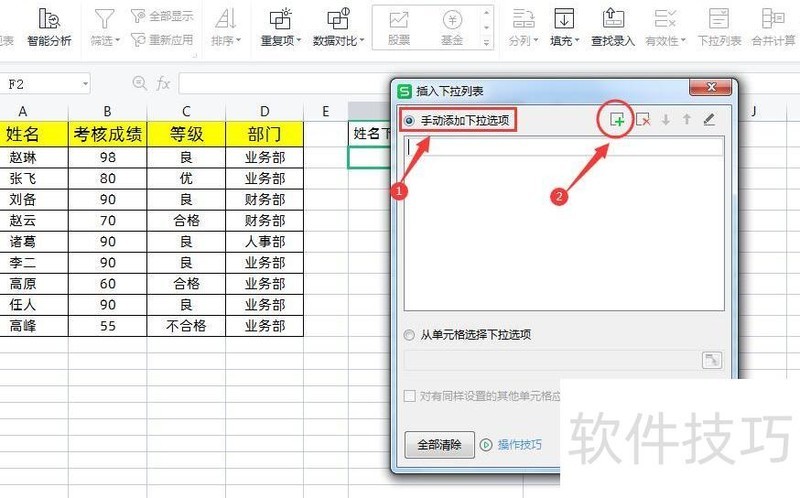Open the 数据对比 data compare tool

click(x=338, y=28)
